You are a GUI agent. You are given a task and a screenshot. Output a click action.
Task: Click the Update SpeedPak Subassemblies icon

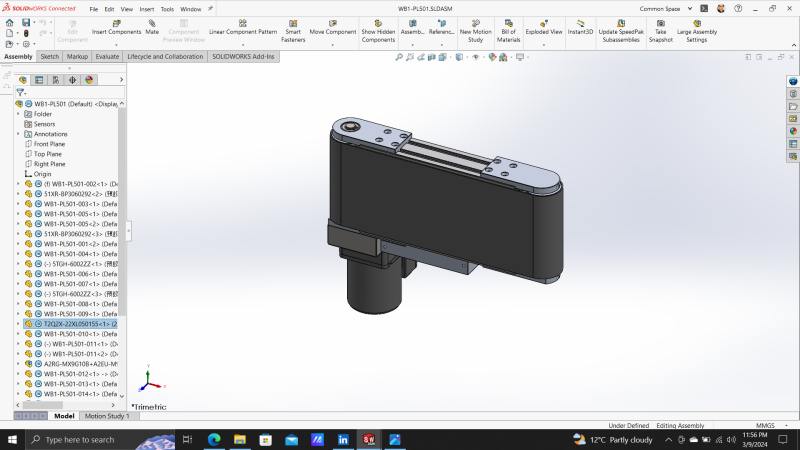621,23
